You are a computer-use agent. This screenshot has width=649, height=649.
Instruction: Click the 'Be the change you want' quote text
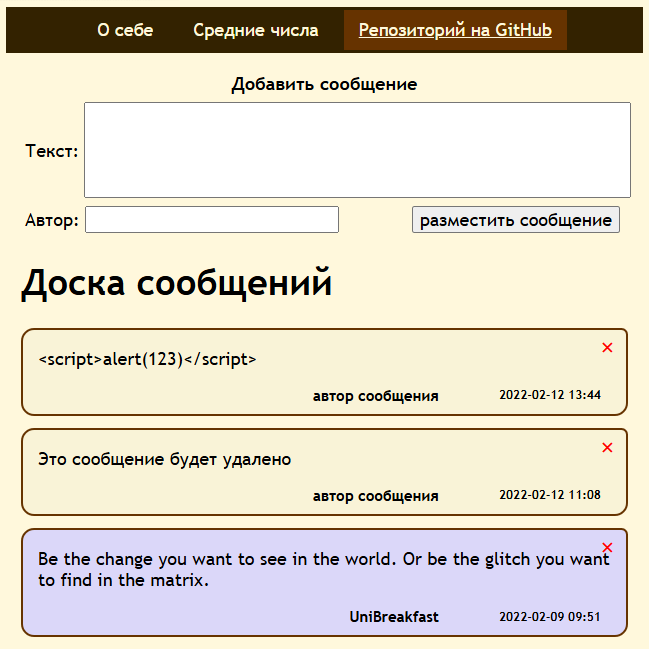[324, 569]
